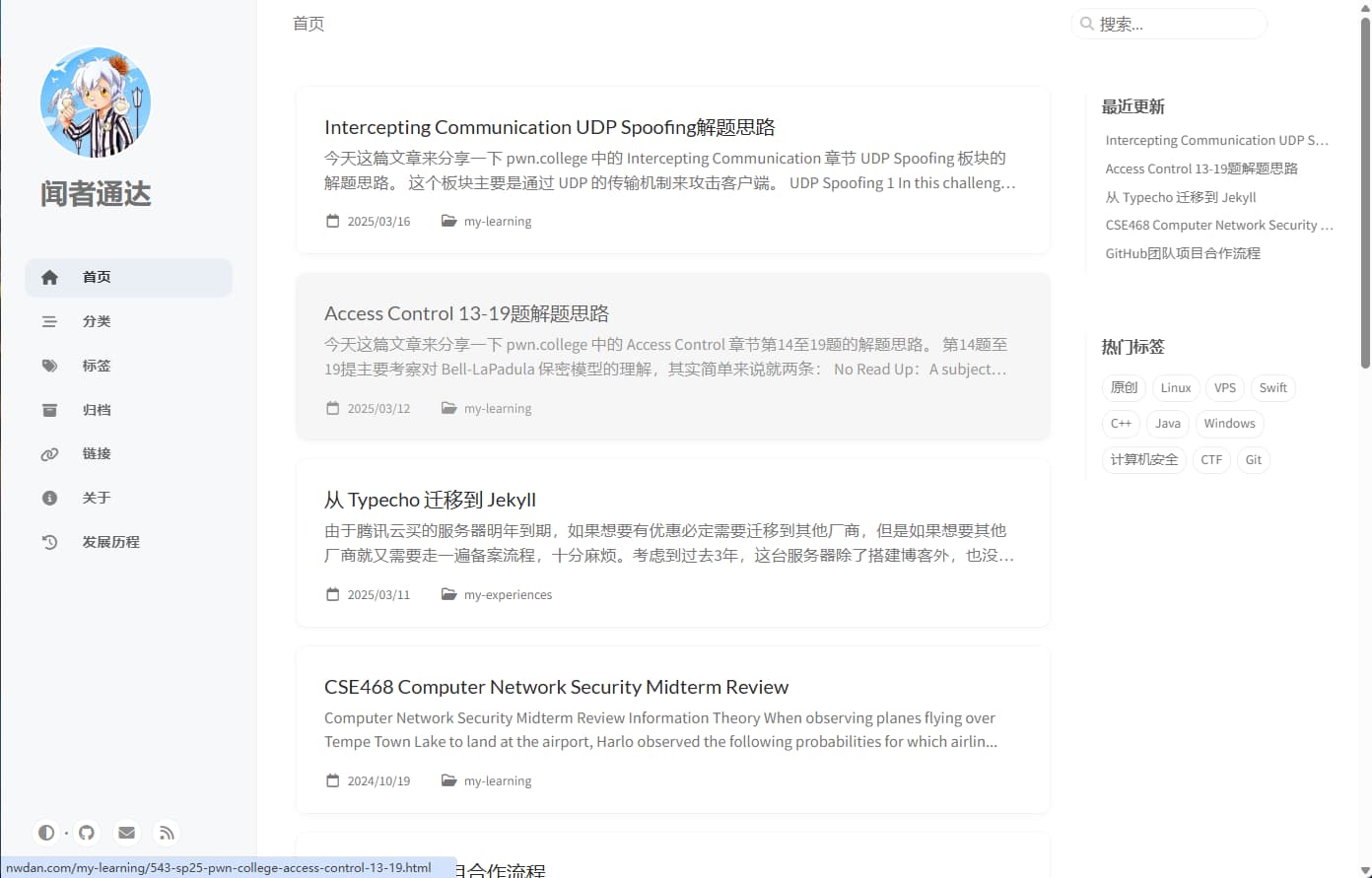Screen dimensions: 1372x878
Task: Open GitHub团队项目合作流程 under 最近更新
Action: pos(1182,253)
